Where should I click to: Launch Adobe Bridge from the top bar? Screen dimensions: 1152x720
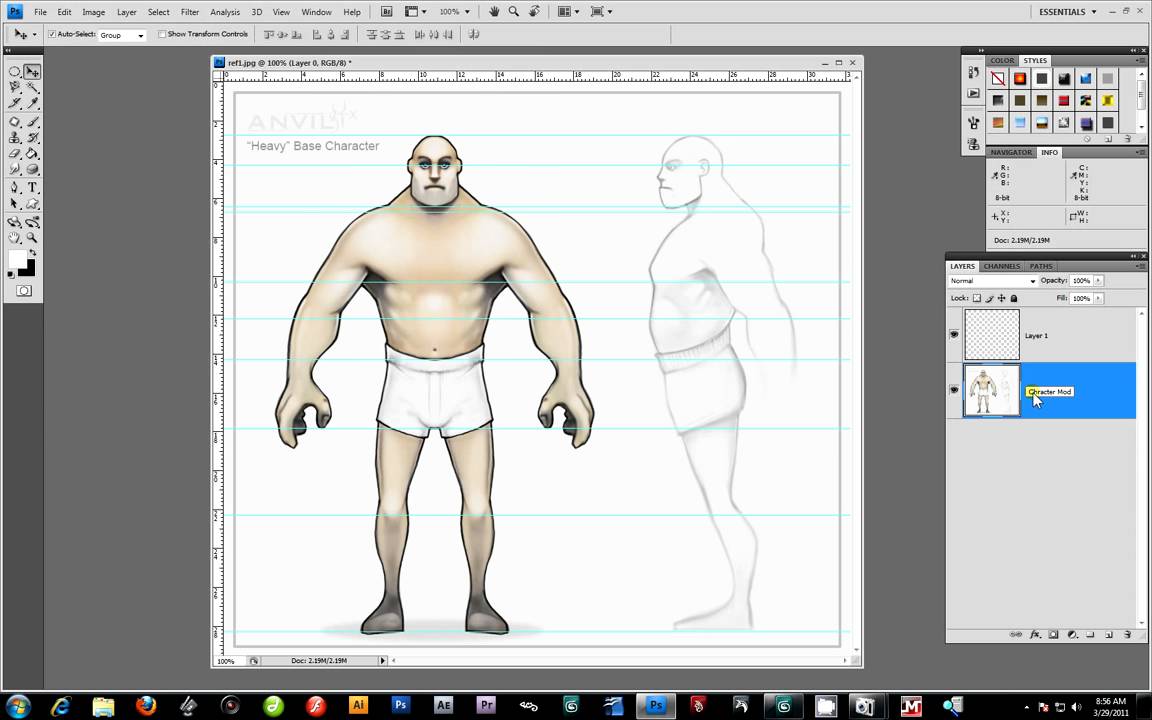click(x=386, y=12)
